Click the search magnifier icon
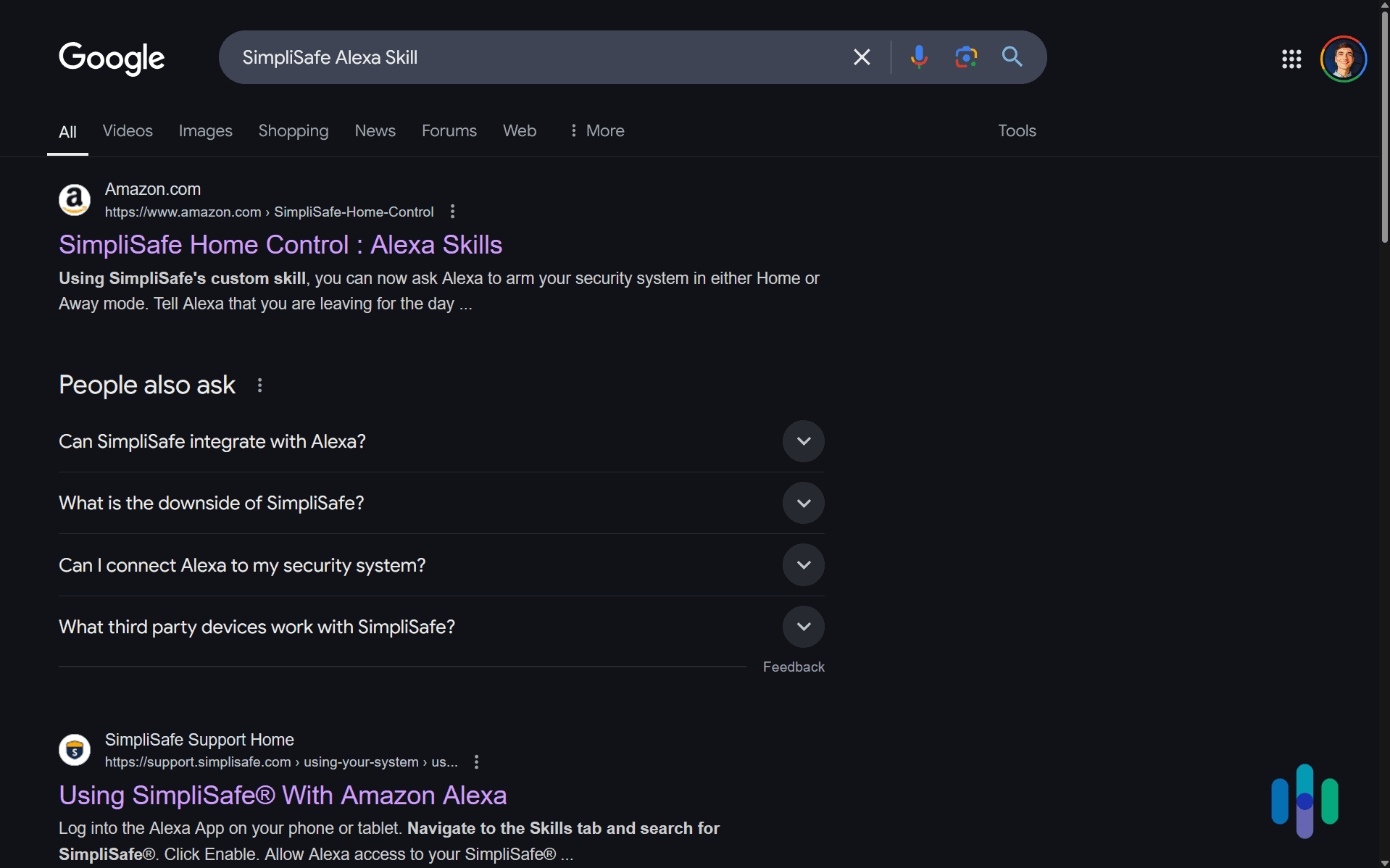 [1012, 57]
